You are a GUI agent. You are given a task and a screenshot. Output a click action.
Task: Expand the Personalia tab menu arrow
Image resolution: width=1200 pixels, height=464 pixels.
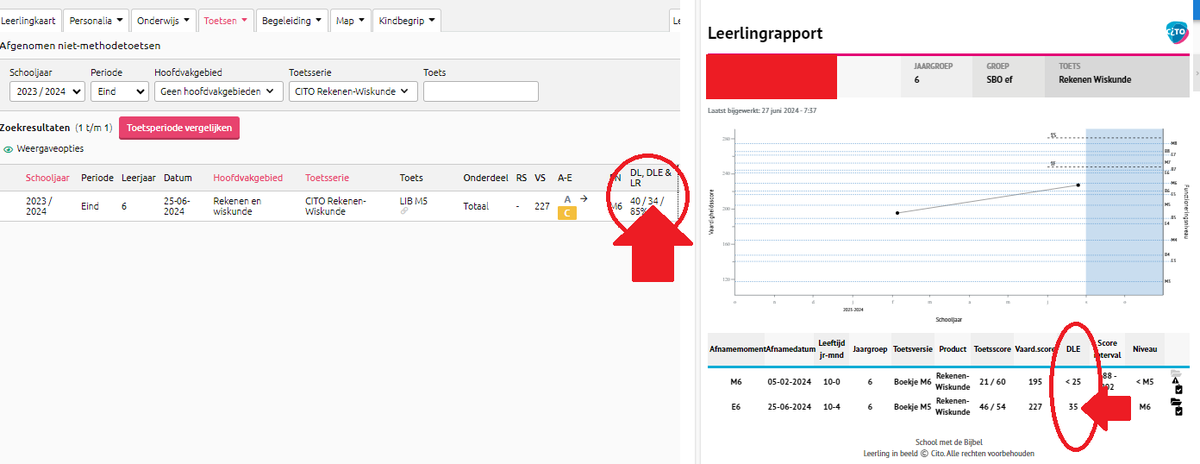click(121, 20)
